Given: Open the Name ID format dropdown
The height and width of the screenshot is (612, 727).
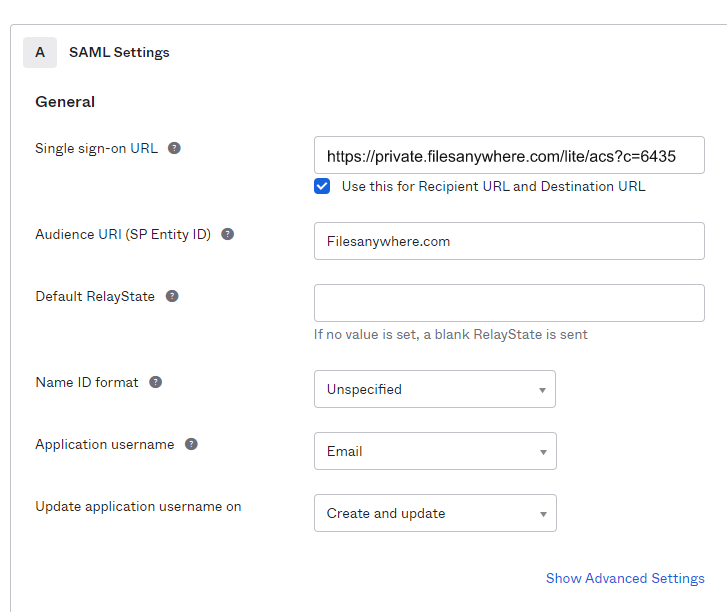Looking at the screenshot, I should coord(435,389).
